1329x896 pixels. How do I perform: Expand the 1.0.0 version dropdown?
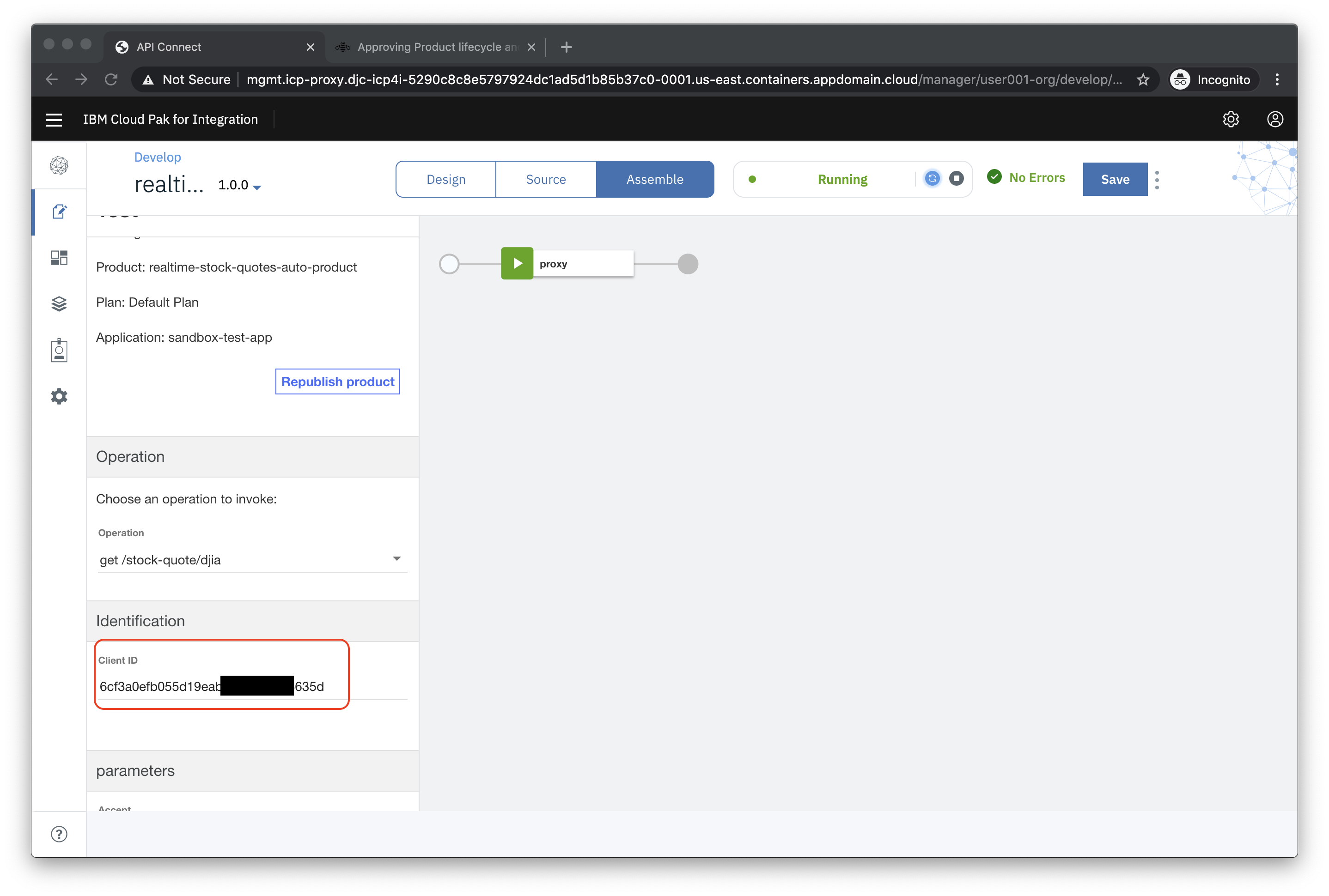click(240, 186)
